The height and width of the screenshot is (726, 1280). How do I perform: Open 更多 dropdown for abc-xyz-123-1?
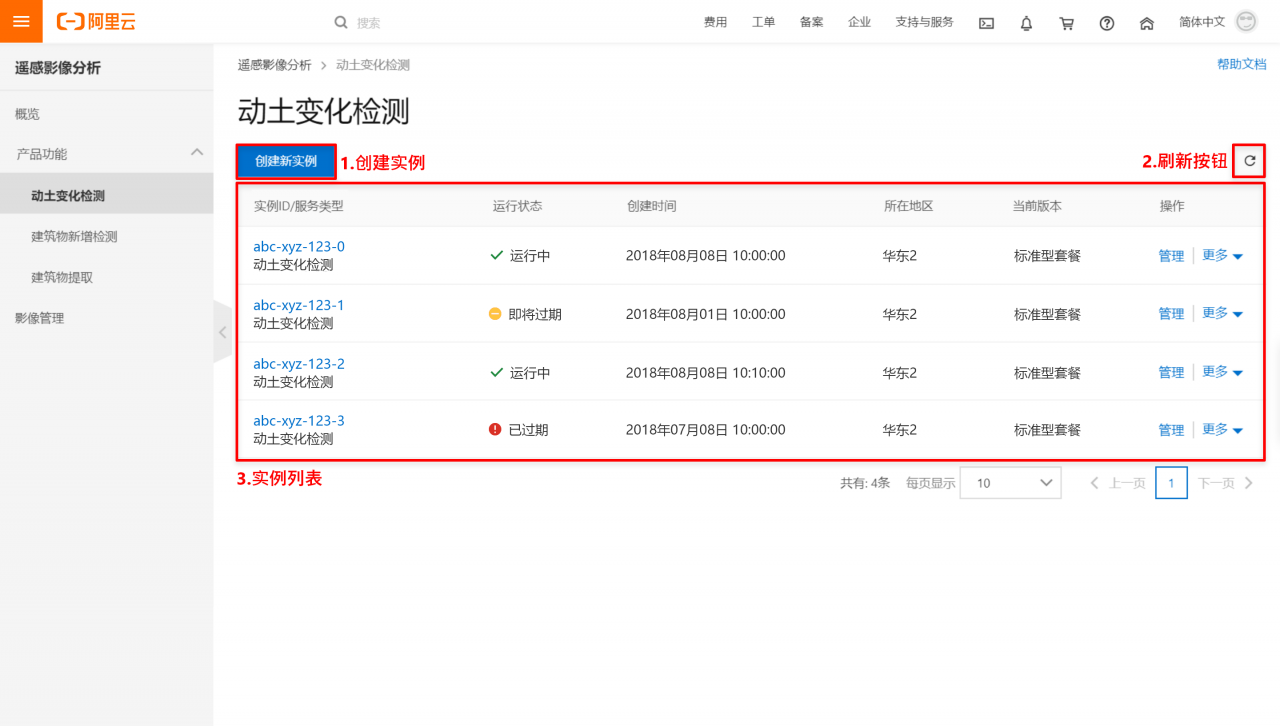click(1222, 313)
